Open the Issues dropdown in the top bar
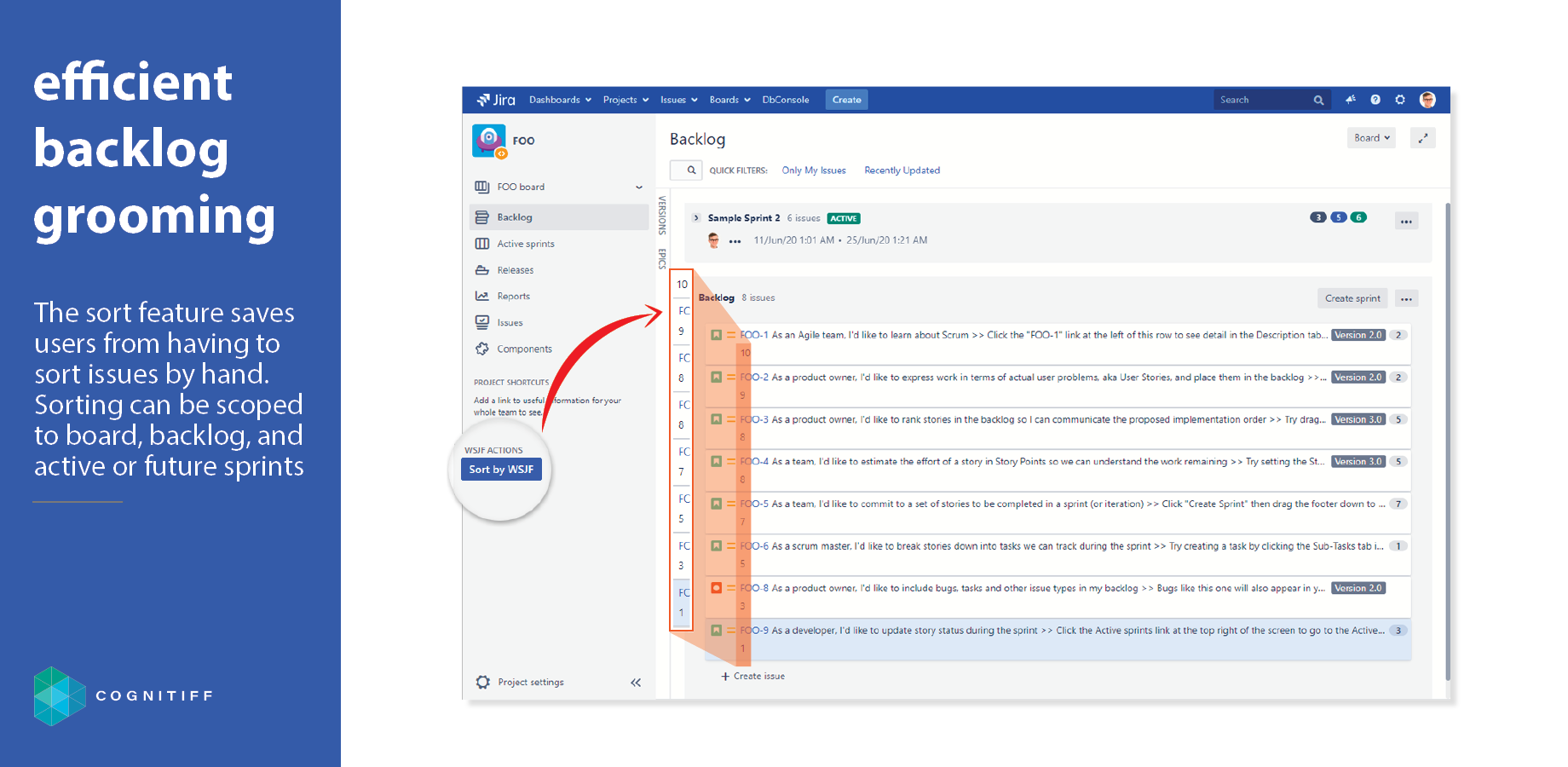 click(x=678, y=100)
